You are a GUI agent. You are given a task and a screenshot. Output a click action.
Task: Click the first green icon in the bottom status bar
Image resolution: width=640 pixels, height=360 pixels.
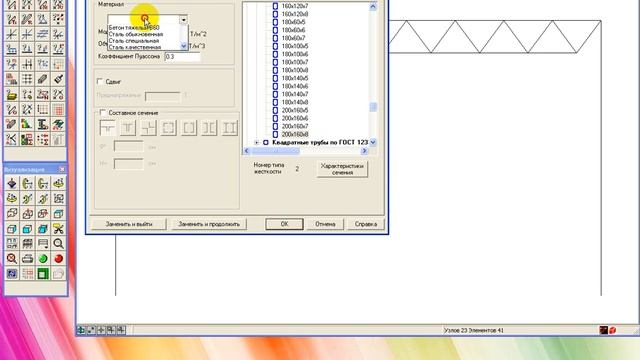81,330
